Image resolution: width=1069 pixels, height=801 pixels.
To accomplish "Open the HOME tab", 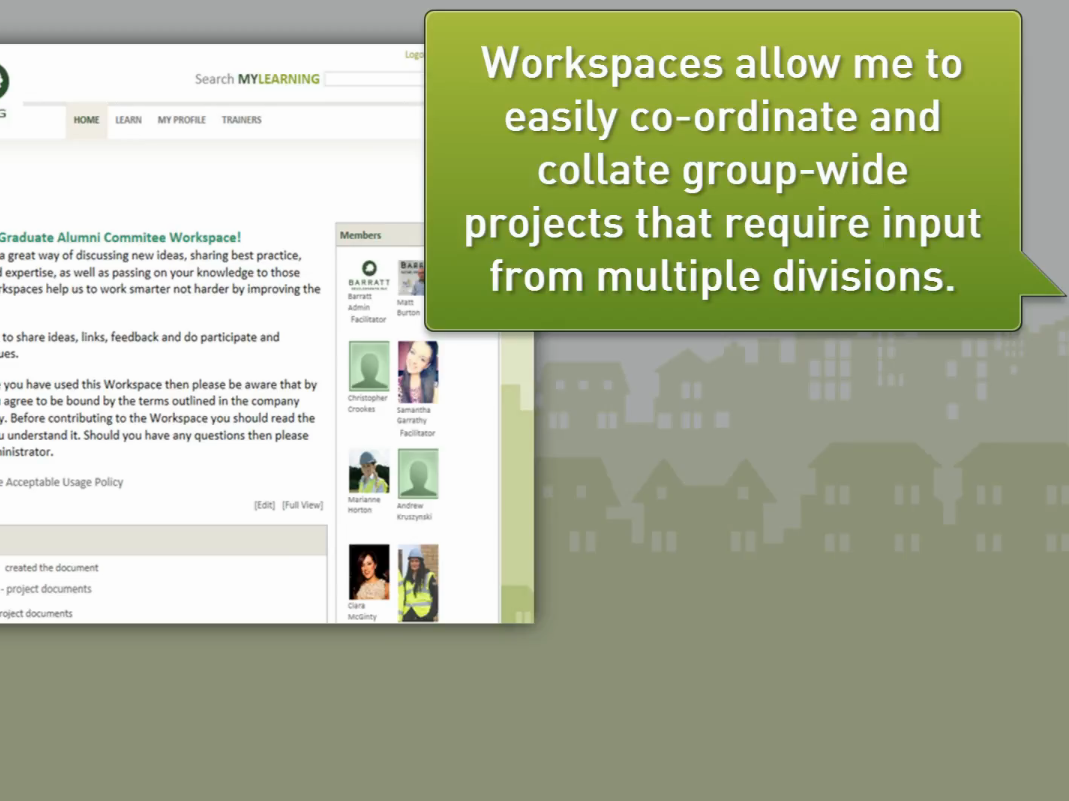I will [86, 120].
